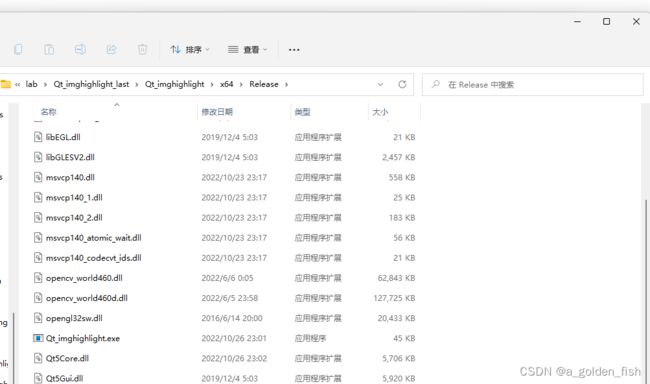
Task: Click the Copy icon in the toolbar
Action: tap(18, 49)
